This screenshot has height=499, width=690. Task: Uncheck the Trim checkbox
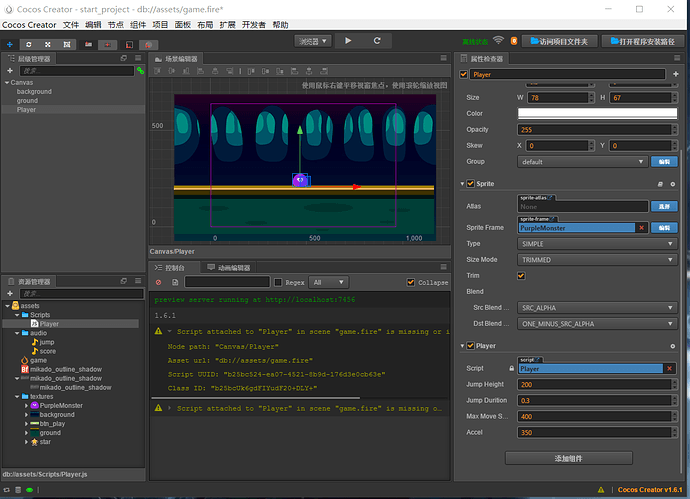tap(521, 275)
